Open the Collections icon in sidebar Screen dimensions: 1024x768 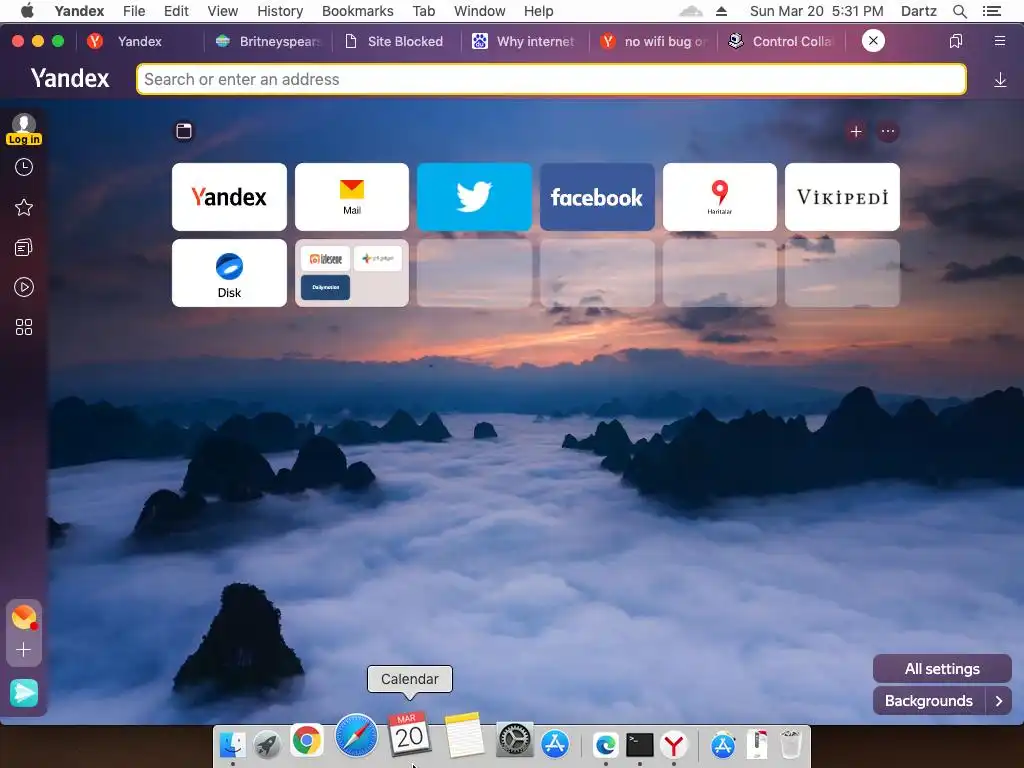pyautogui.click(x=24, y=248)
